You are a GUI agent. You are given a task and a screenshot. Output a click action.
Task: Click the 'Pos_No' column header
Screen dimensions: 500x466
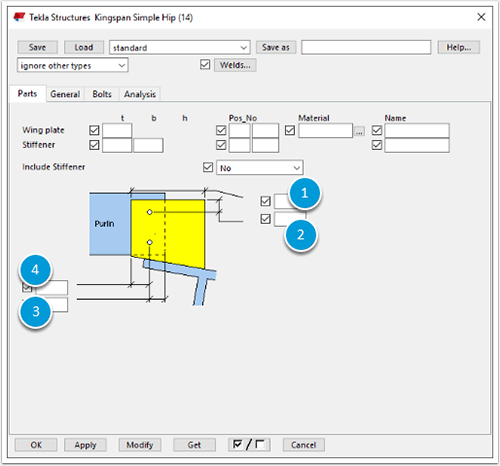tap(243, 118)
